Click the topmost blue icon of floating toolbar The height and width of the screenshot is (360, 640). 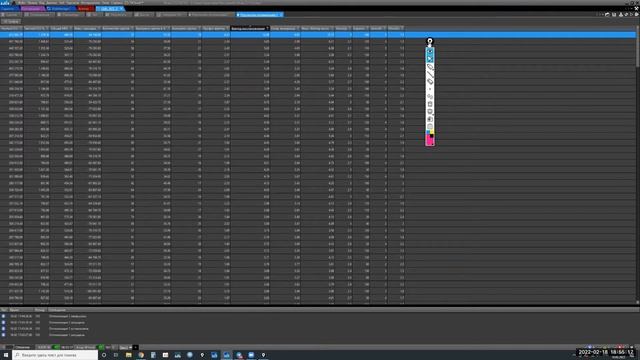coord(430,52)
